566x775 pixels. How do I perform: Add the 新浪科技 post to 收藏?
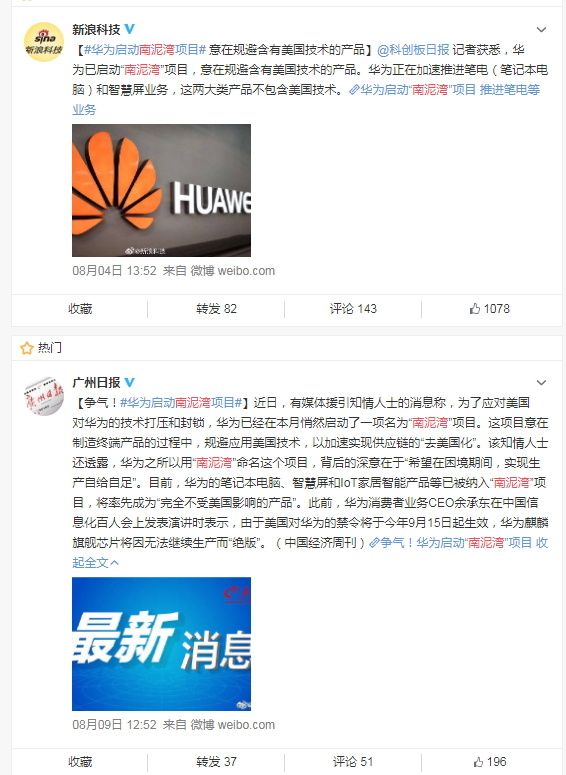[80, 309]
